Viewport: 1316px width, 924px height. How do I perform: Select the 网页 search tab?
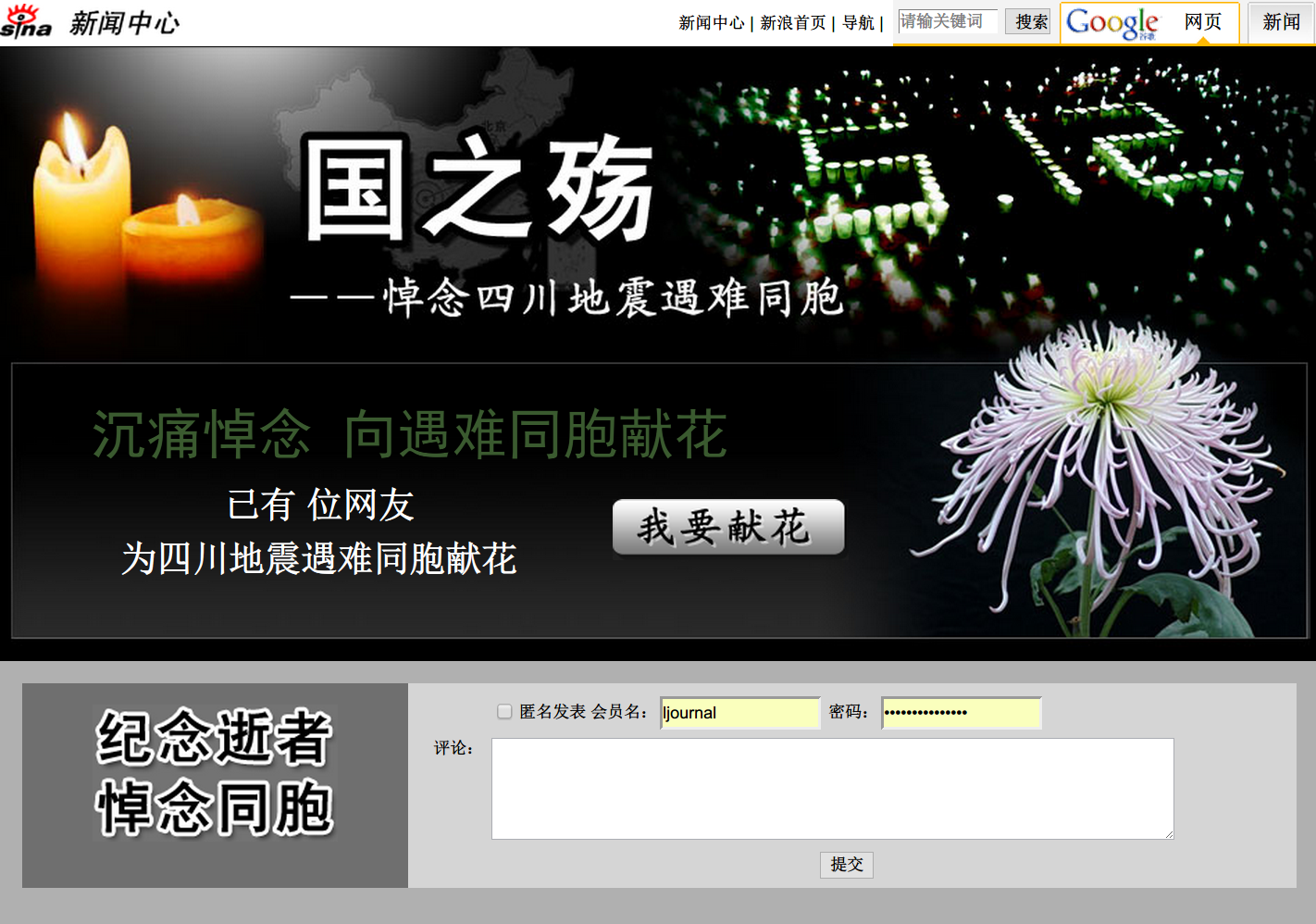[1202, 22]
